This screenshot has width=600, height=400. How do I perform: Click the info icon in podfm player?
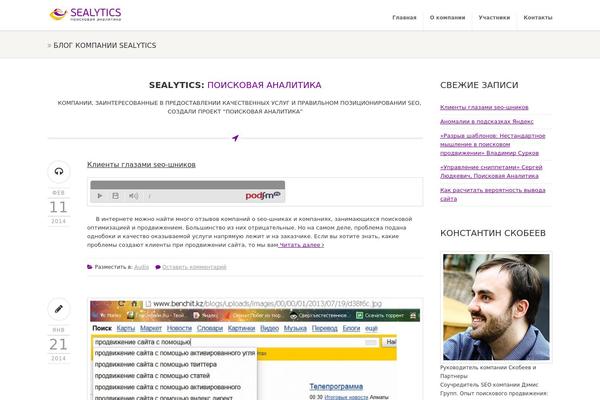tap(149, 196)
